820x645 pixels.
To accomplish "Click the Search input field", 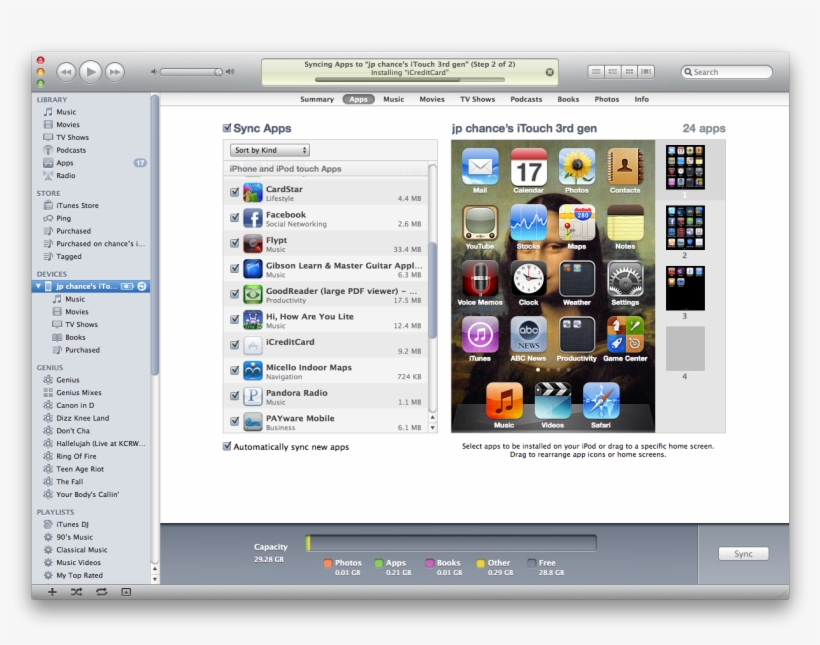I will [727, 72].
